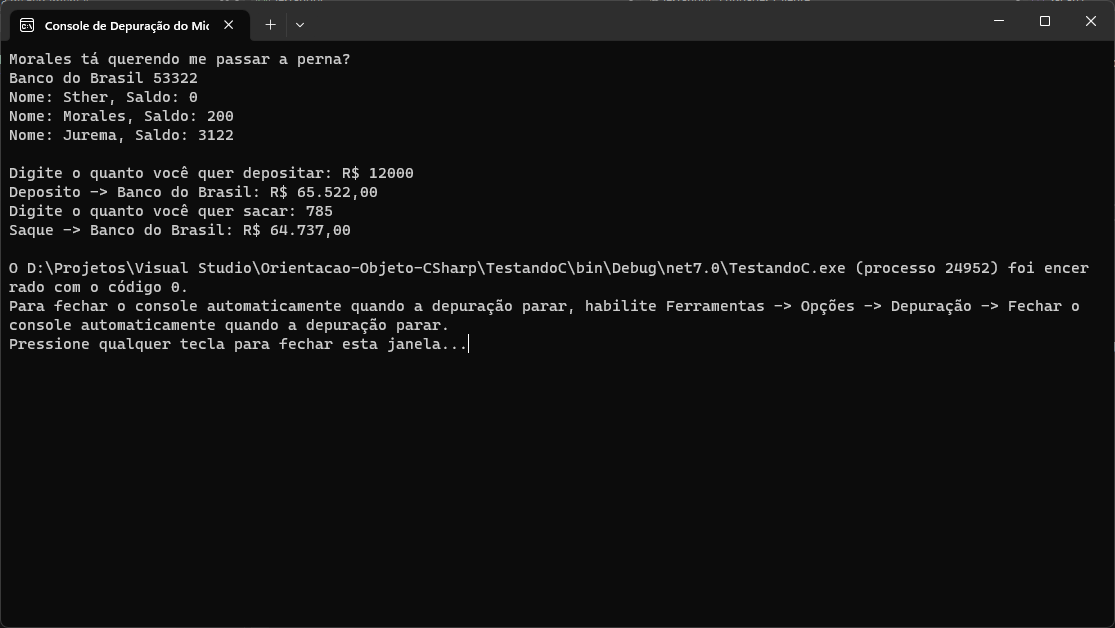The width and height of the screenshot is (1115, 628).
Task: Open a new tab with the plus button
Action: 269,25
